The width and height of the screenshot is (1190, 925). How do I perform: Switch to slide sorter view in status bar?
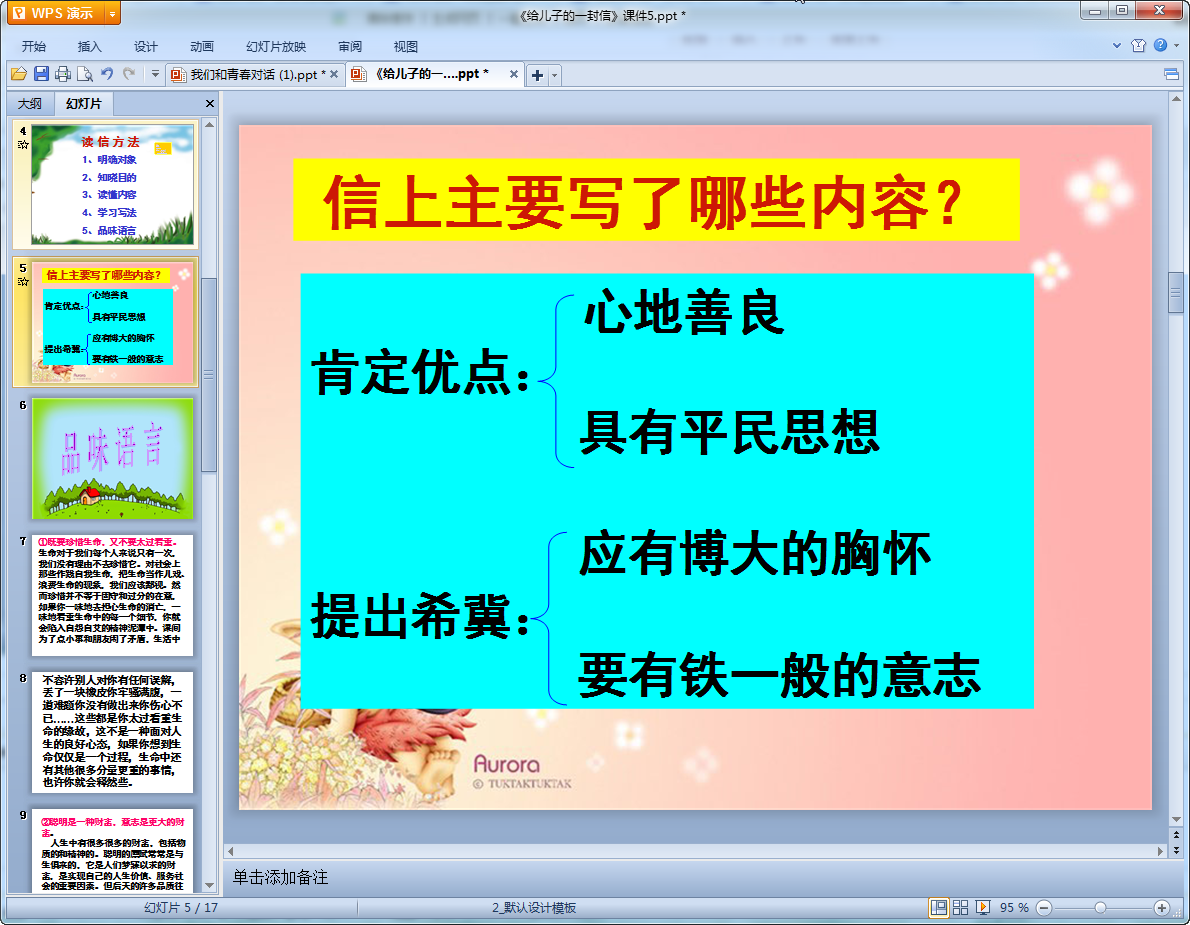[960, 908]
